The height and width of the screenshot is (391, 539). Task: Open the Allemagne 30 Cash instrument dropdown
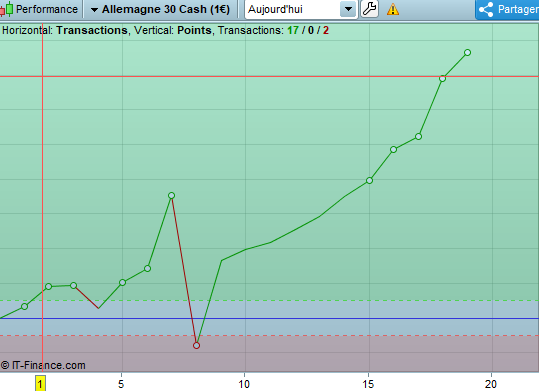(161, 9)
